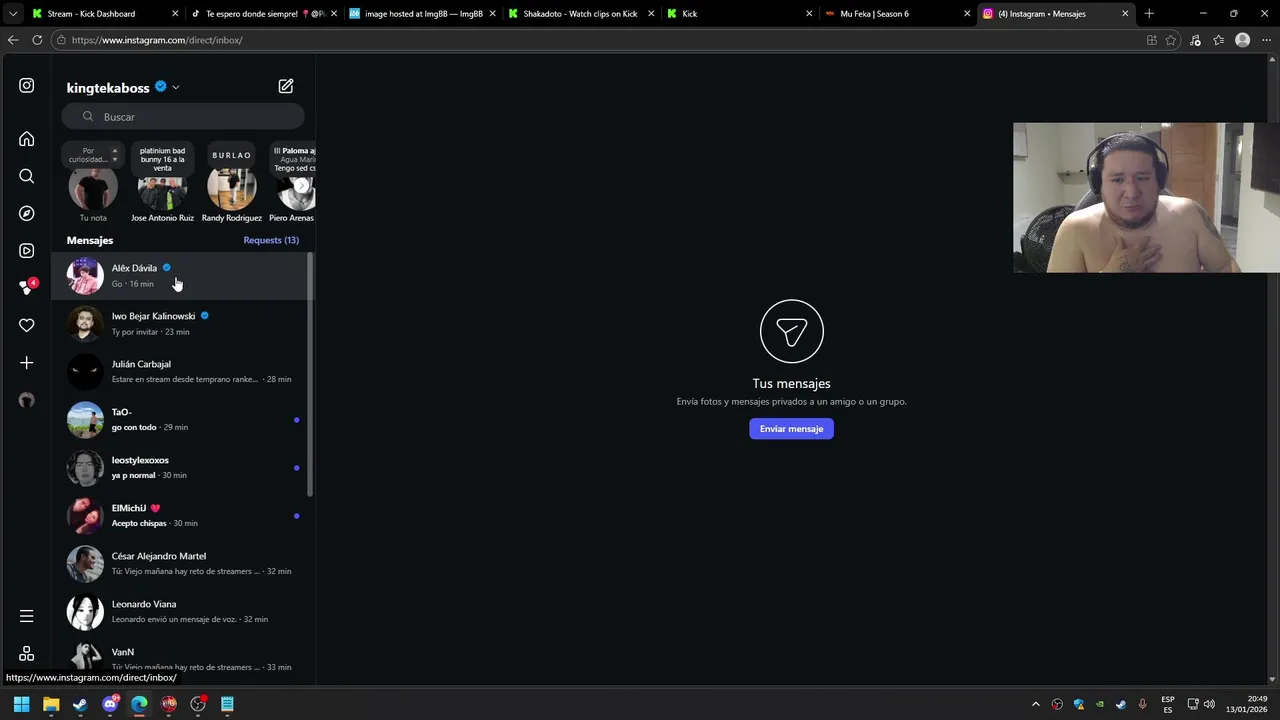The width and height of the screenshot is (1280, 720).
Task: Go to Instagram Home feed icon
Action: point(27,139)
